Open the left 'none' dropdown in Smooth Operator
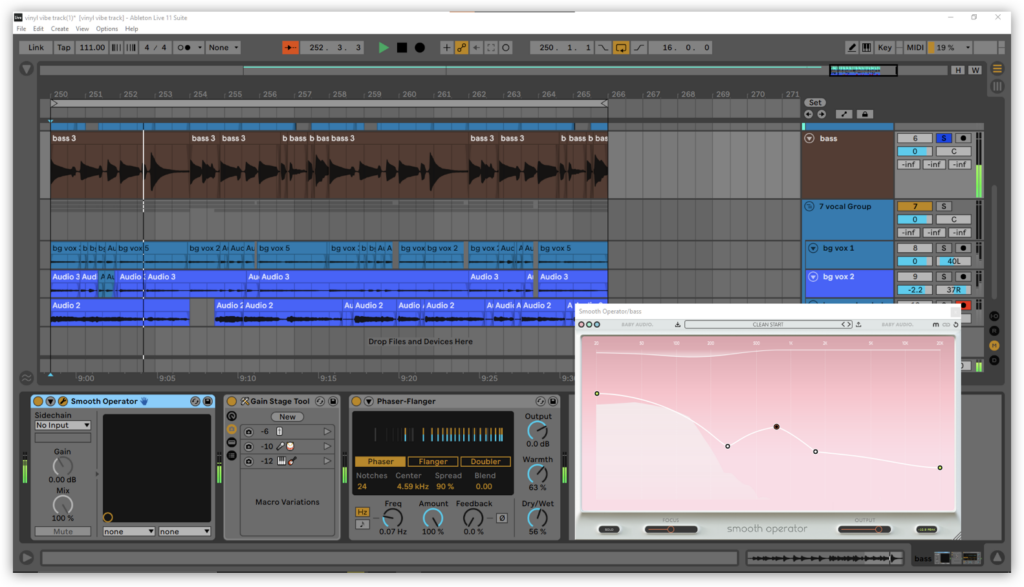The width and height of the screenshot is (1024, 587). click(x=129, y=531)
